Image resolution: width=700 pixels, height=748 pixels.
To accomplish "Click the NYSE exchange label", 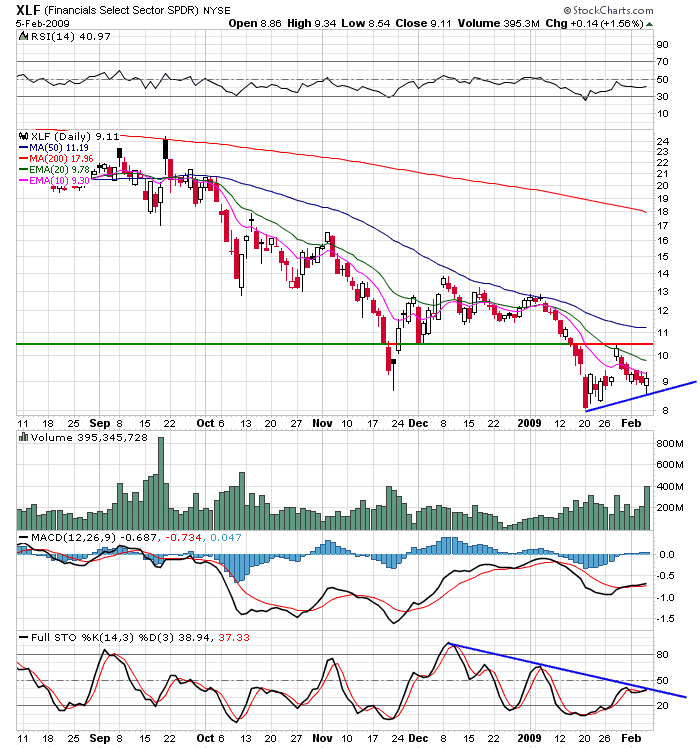I will coord(217,10).
